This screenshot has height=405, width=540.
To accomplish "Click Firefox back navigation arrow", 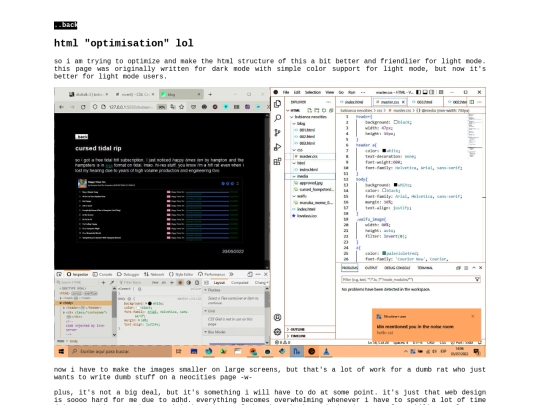I will [61, 107].
